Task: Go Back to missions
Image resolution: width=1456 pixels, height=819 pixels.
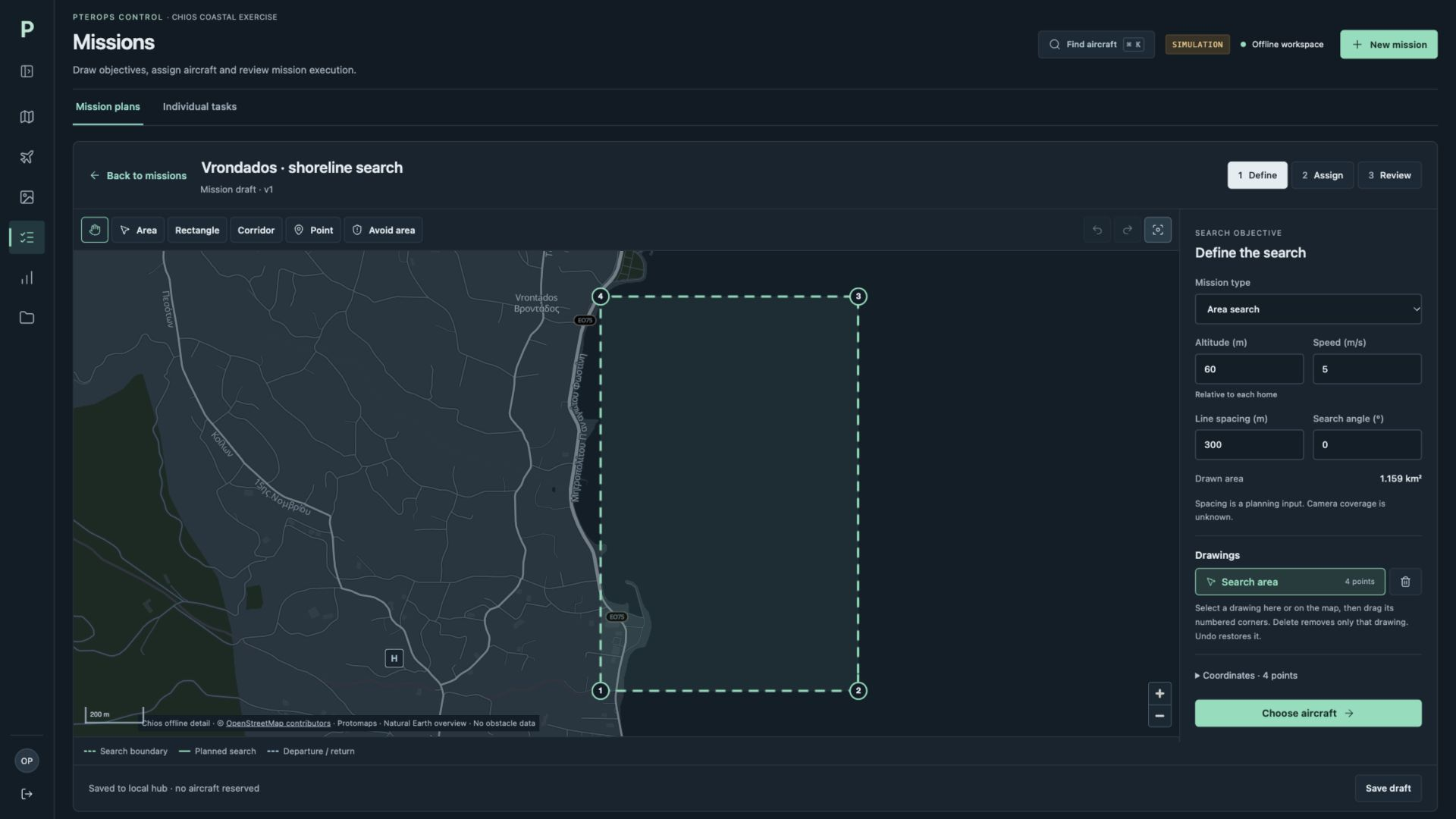Action: tap(138, 176)
